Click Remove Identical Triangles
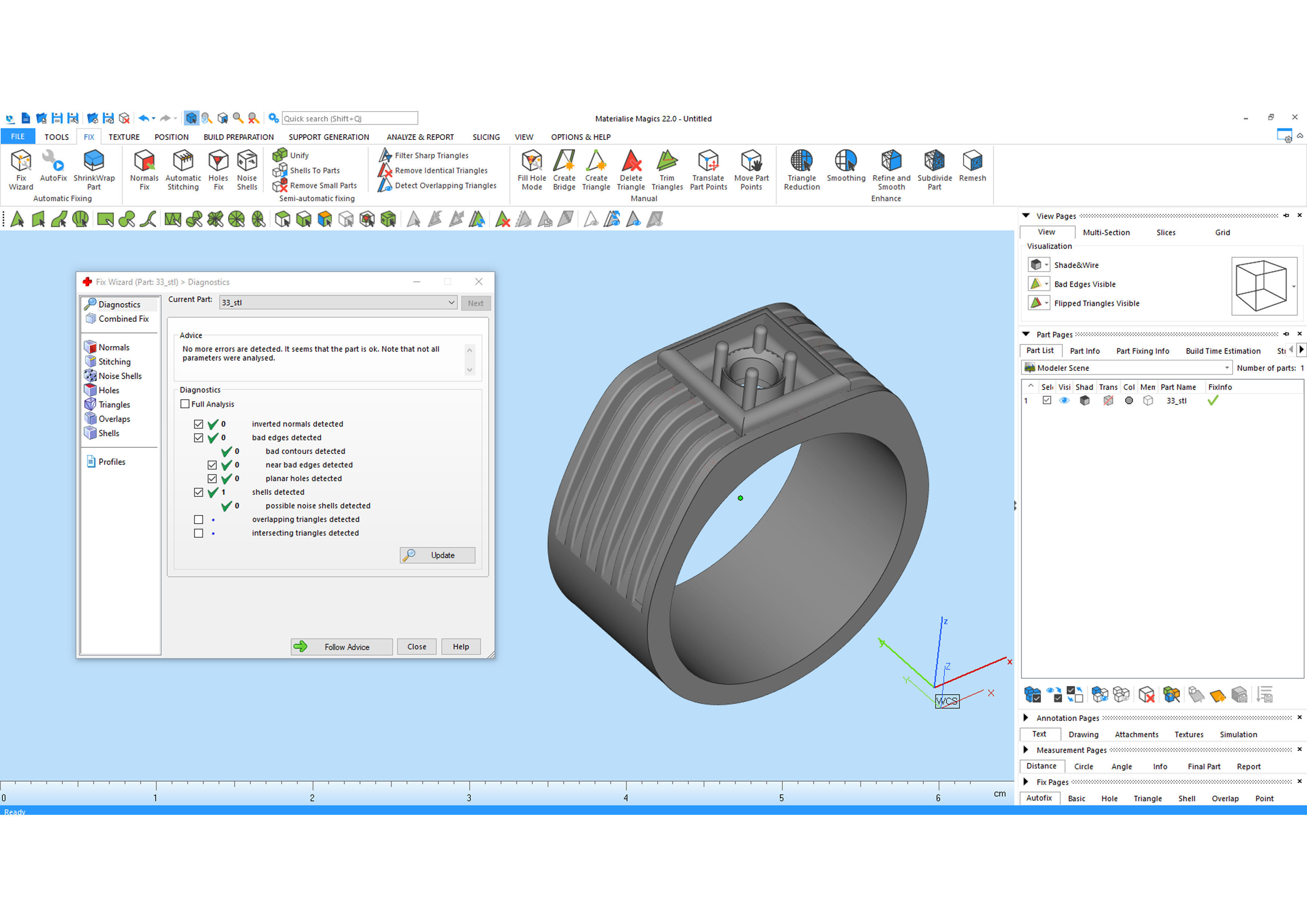The height and width of the screenshot is (924, 1307). [x=433, y=170]
